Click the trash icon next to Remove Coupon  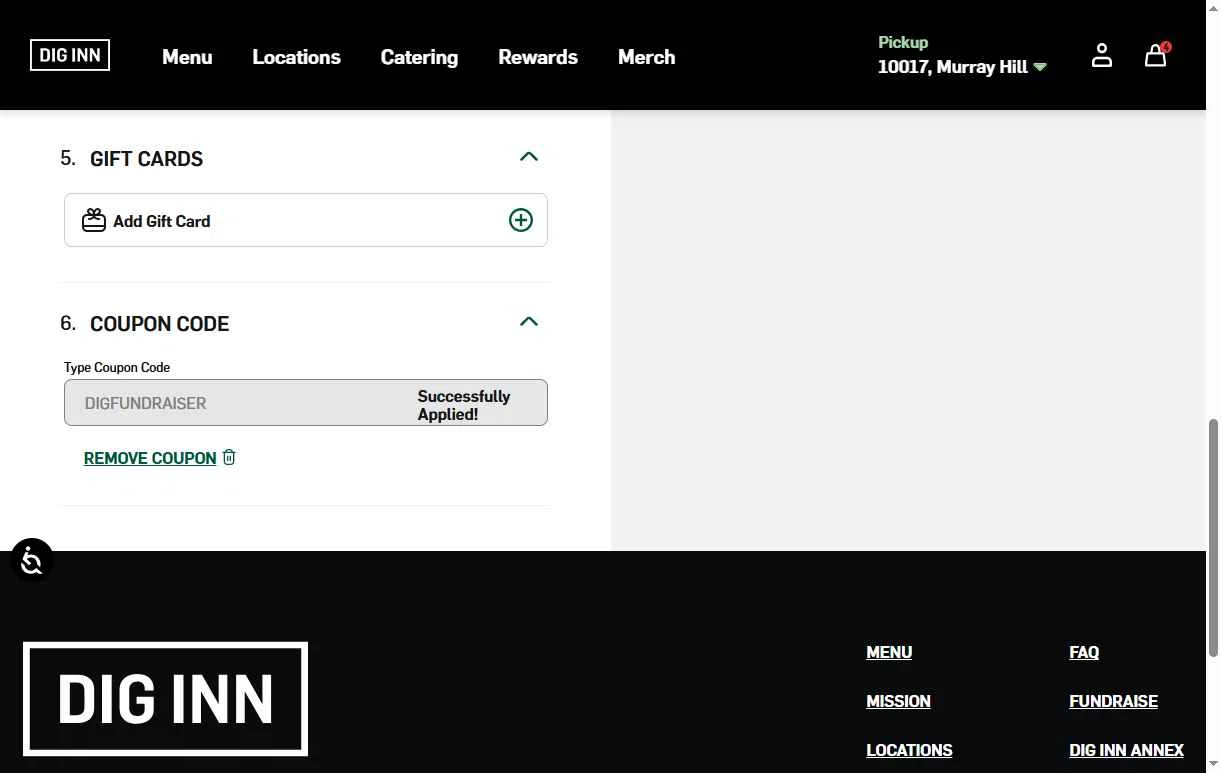point(229,457)
